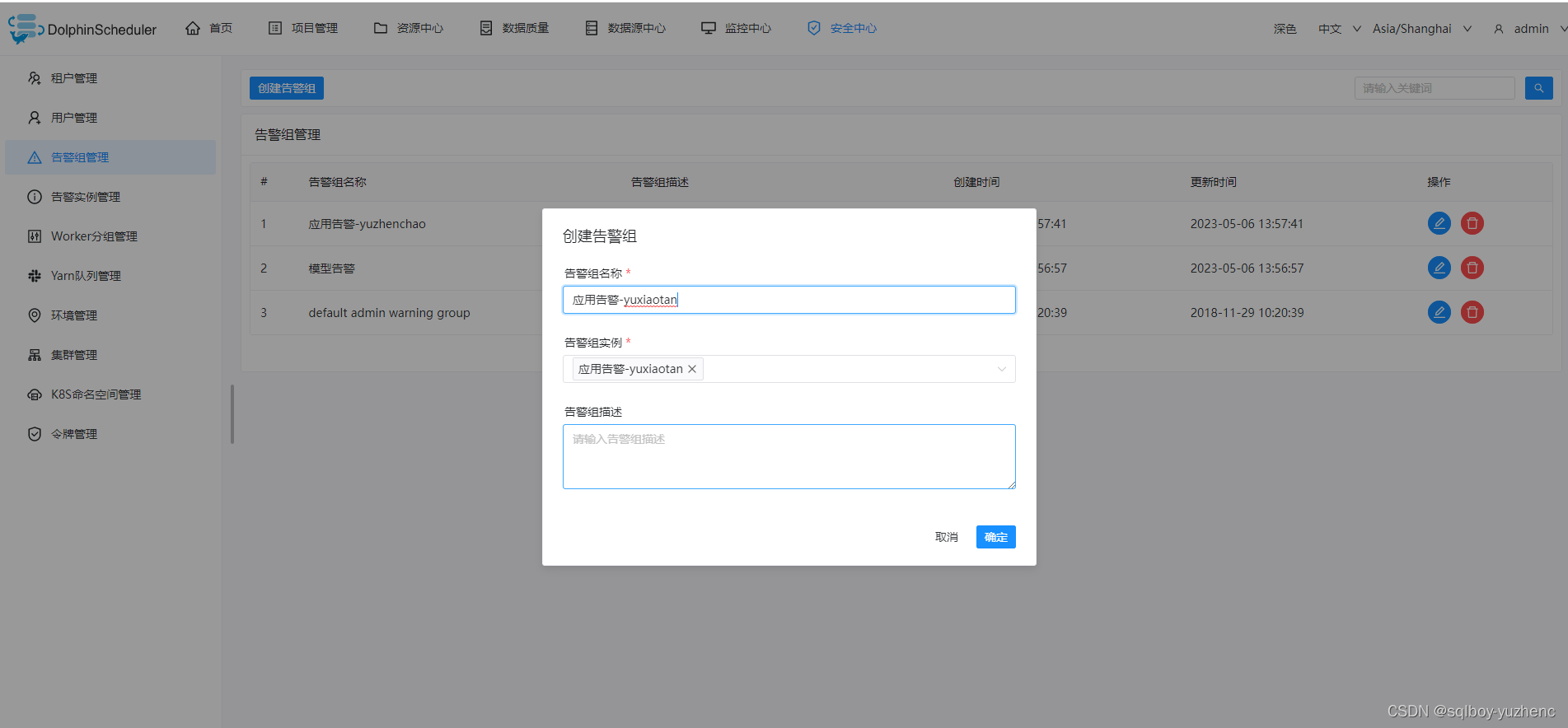The width and height of the screenshot is (1568, 728).
Task: Click the 更新时间 column header
Action: pos(1214,182)
